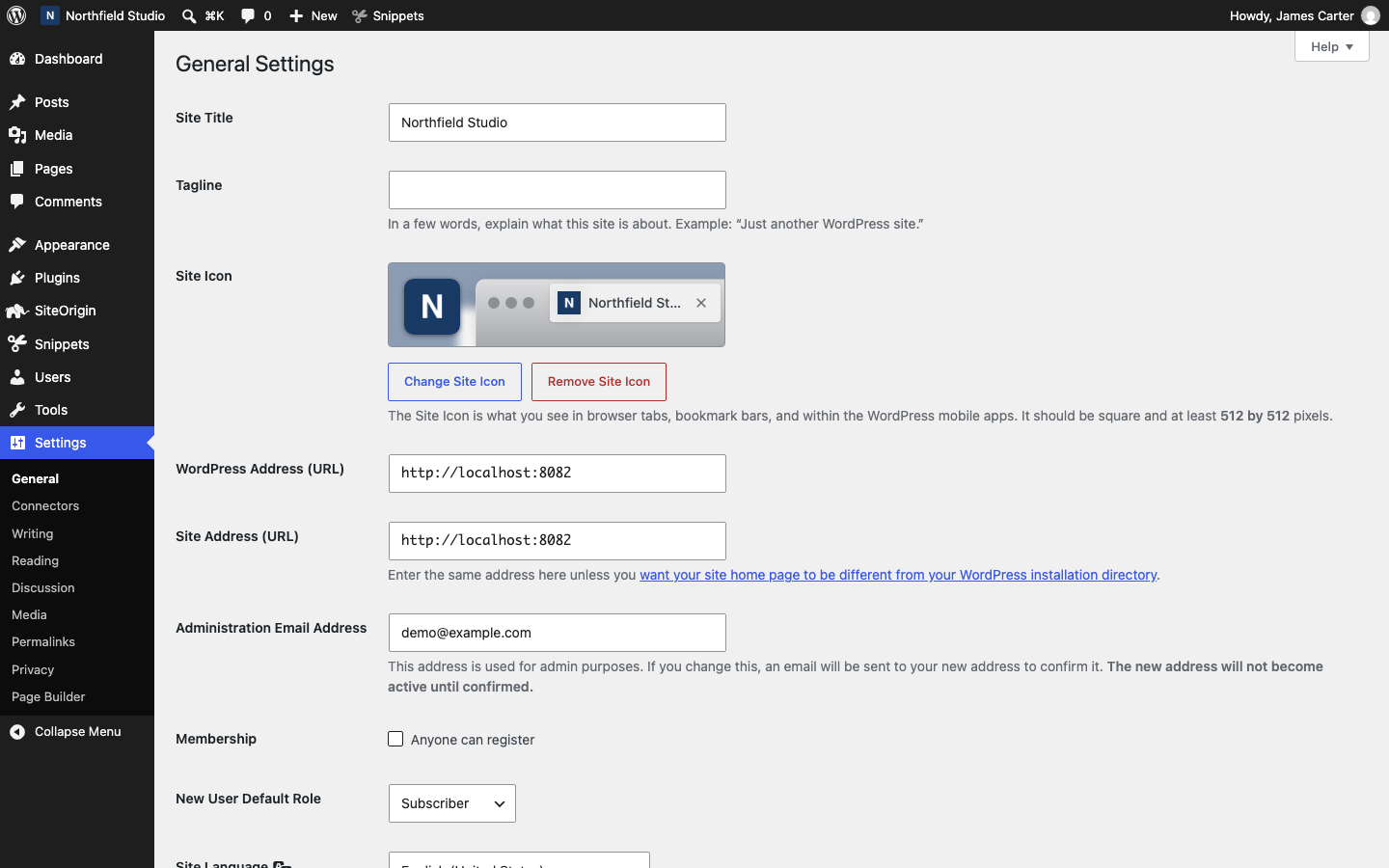This screenshot has height=868, width=1389.
Task: Click the Comments sidebar icon
Action: pyautogui.click(x=17, y=202)
